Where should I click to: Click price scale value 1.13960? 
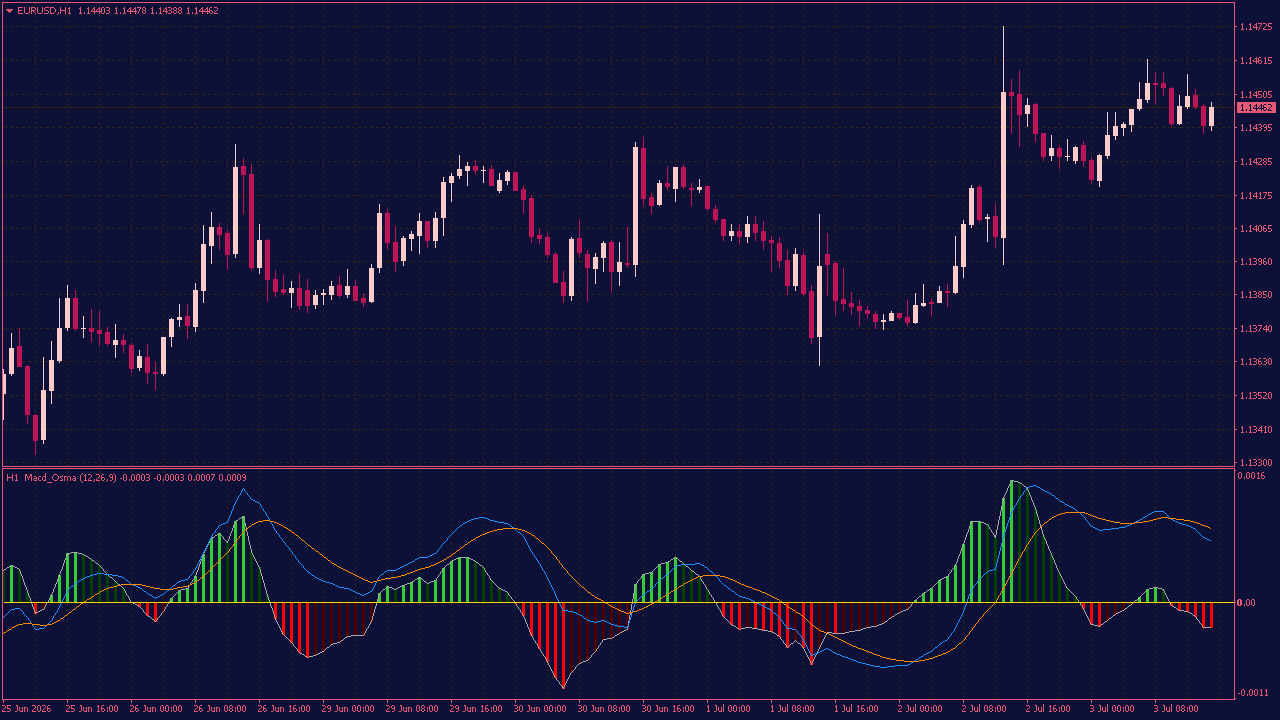pos(1255,262)
